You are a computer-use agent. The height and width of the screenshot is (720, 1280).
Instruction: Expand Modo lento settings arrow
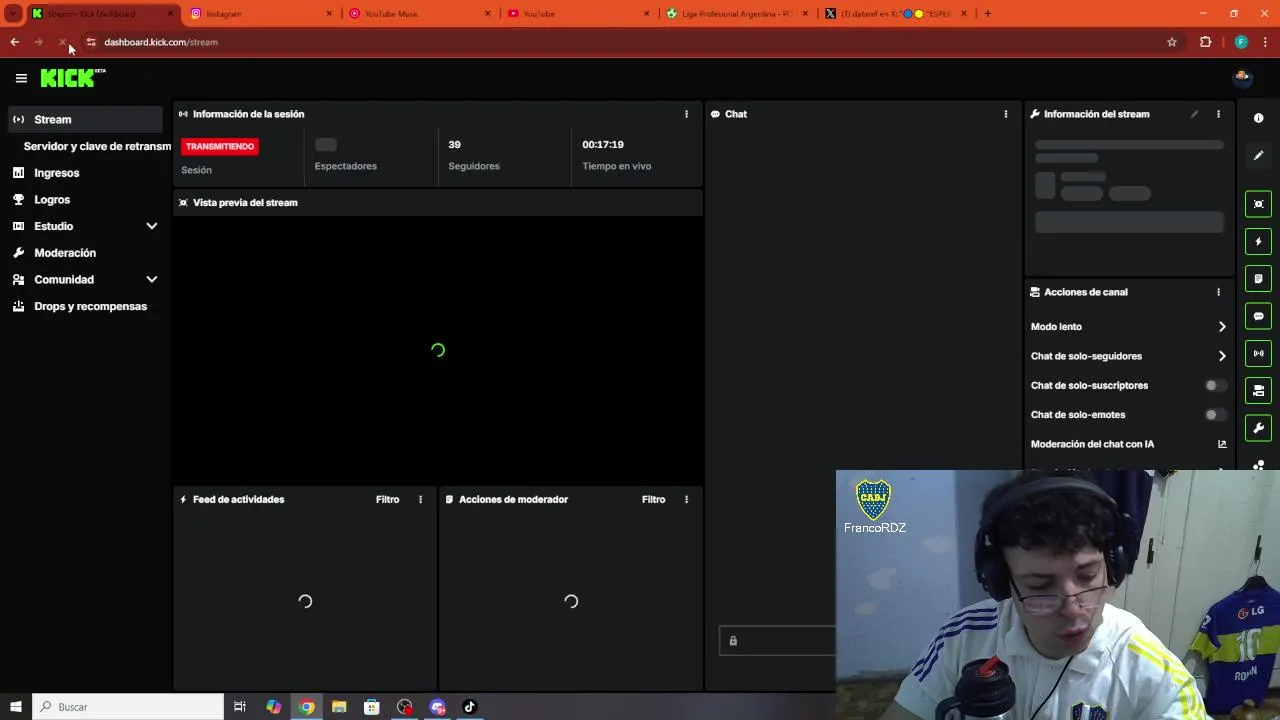click(x=1222, y=327)
